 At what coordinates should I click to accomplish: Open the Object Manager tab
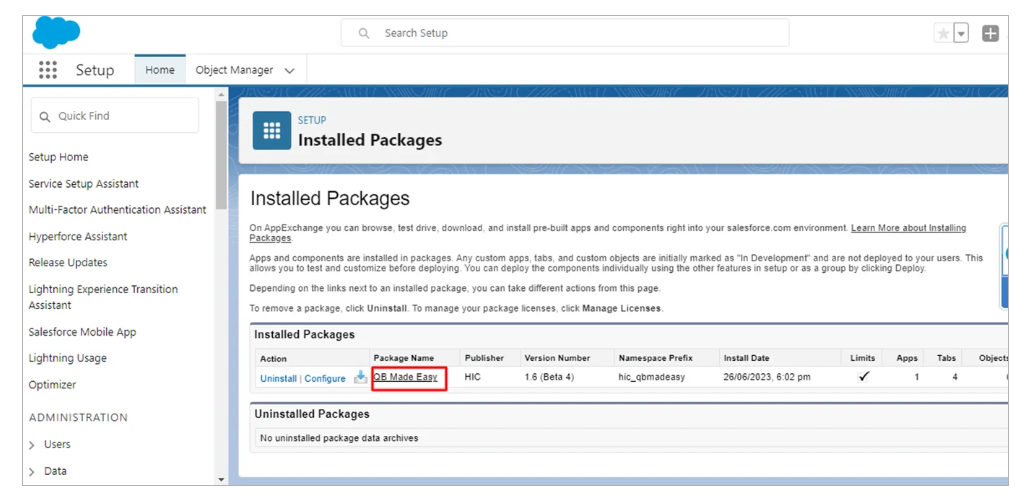tap(234, 70)
